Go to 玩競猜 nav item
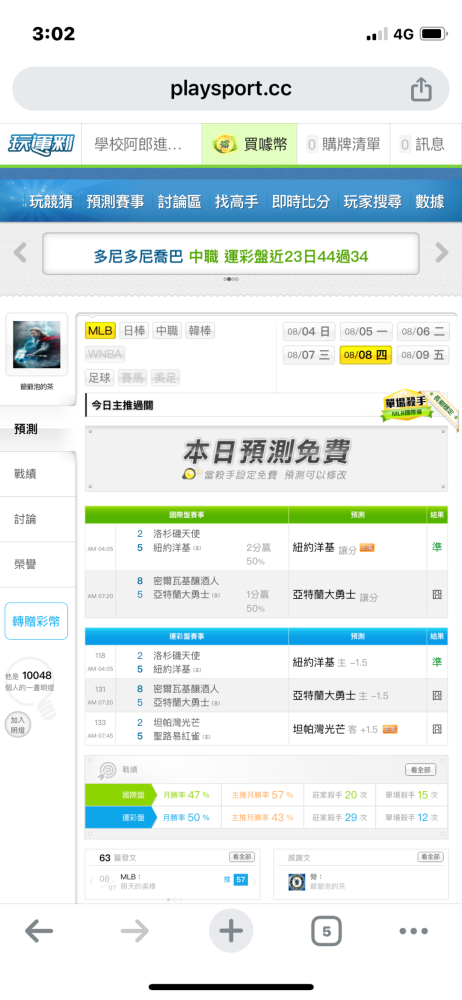The width and height of the screenshot is (462, 1000). (x=51, y=202)
